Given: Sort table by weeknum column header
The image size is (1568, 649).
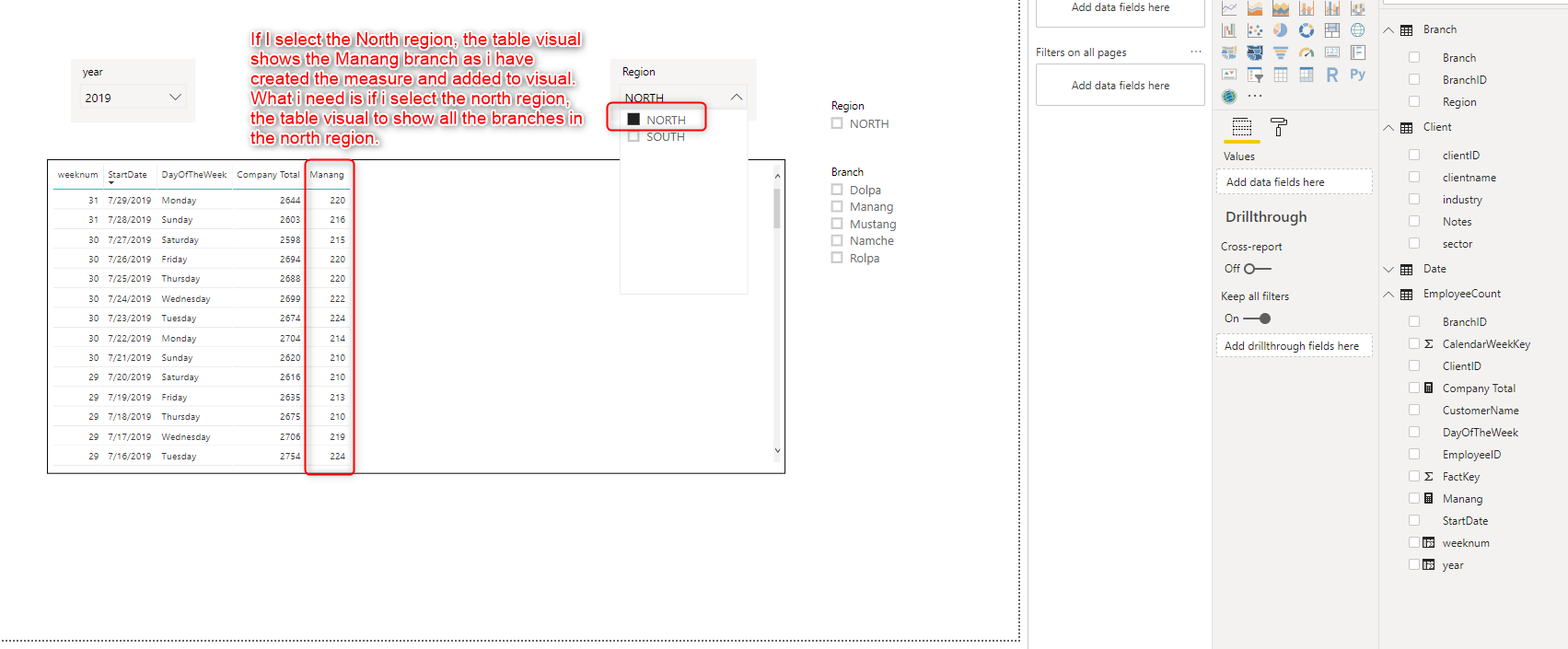Looking at the screenshot, I should point(77,175).
